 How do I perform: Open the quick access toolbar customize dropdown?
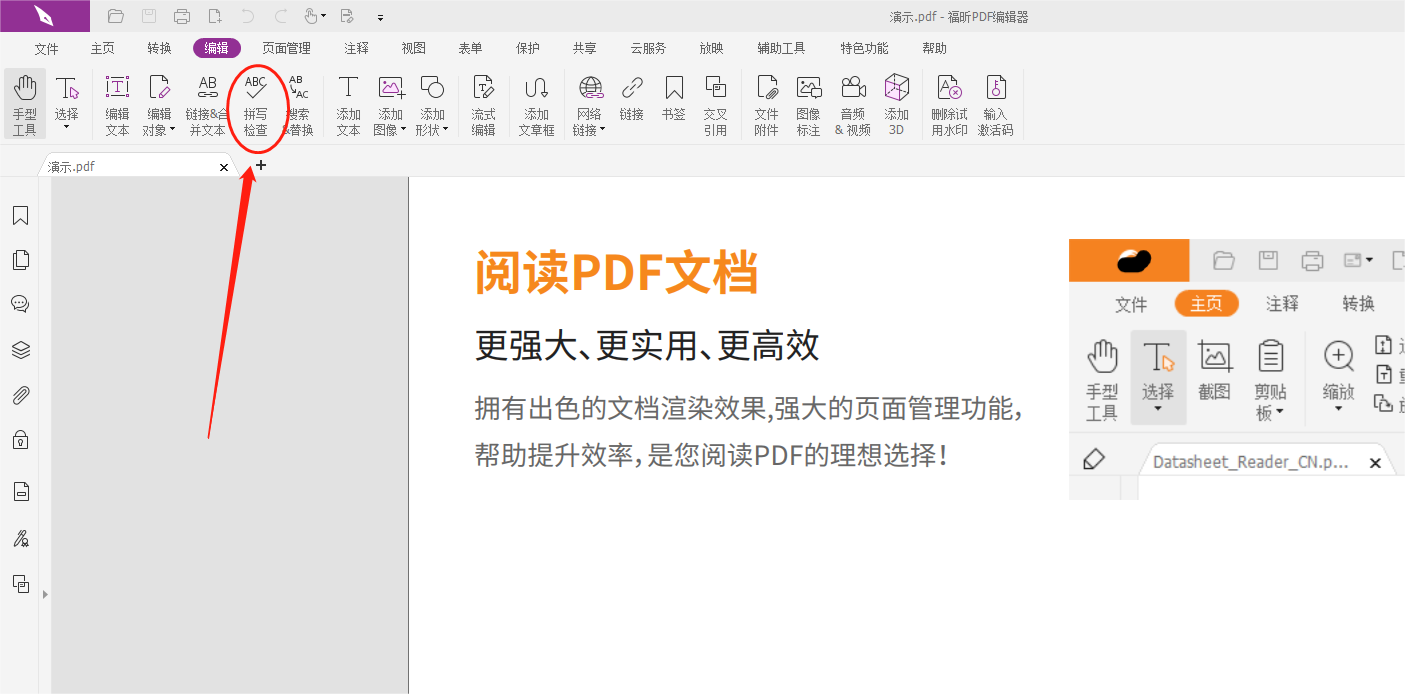[x=378, y=16]
